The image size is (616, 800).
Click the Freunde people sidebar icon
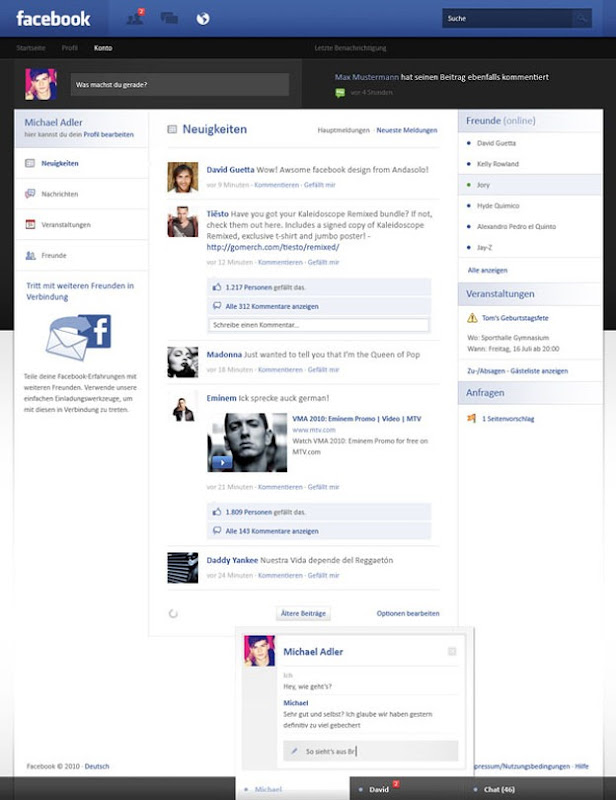[x=30, y=255]
